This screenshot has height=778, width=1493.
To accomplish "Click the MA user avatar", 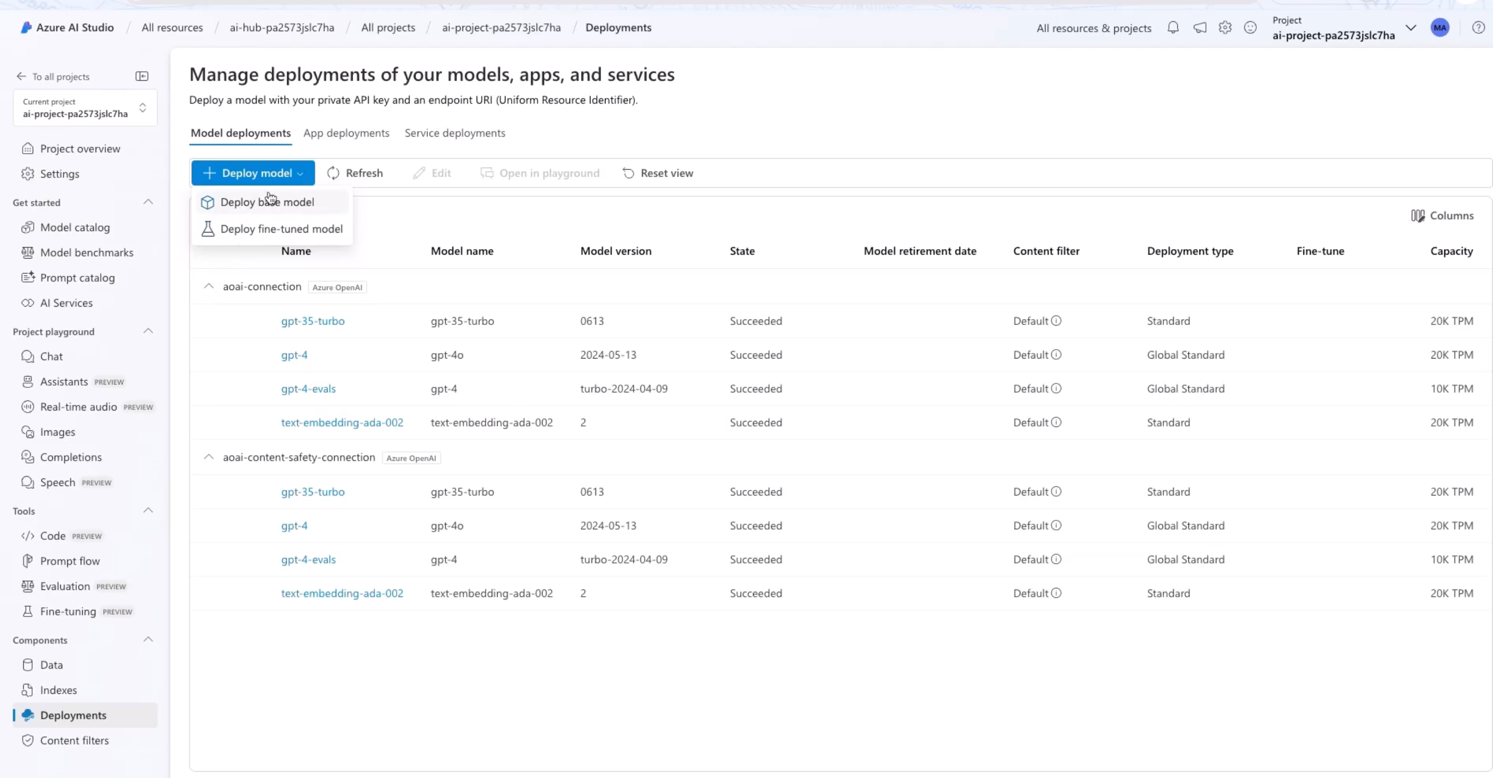I will point(1440,28).
